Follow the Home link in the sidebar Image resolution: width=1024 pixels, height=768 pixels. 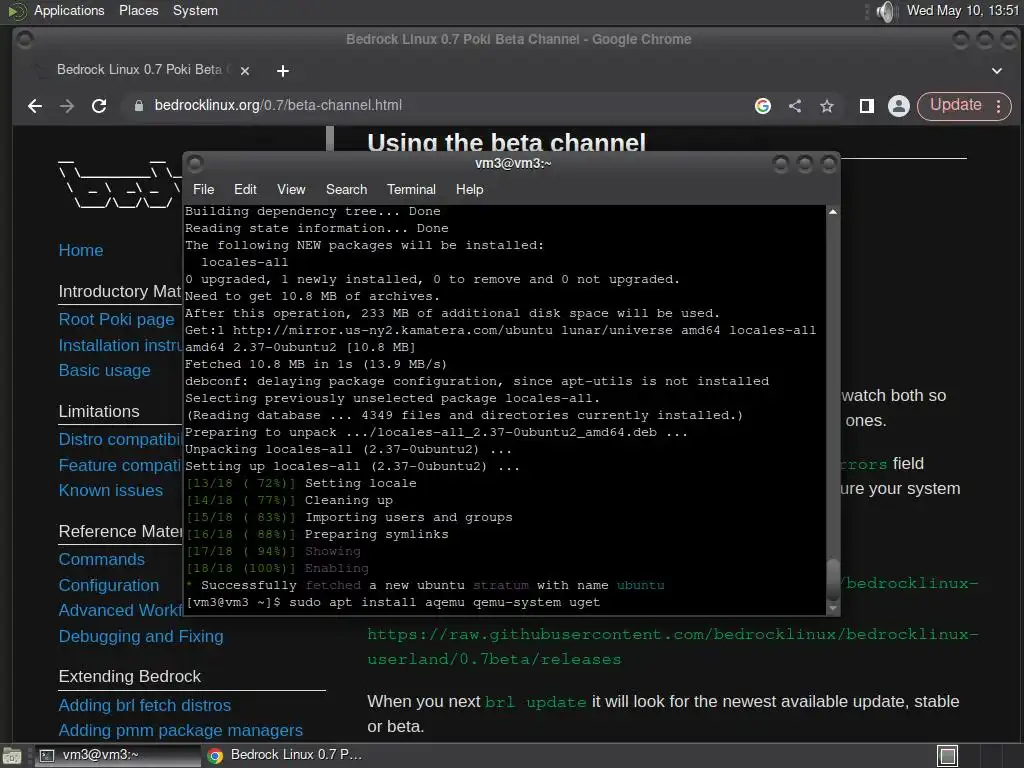[x=81, y=250]
